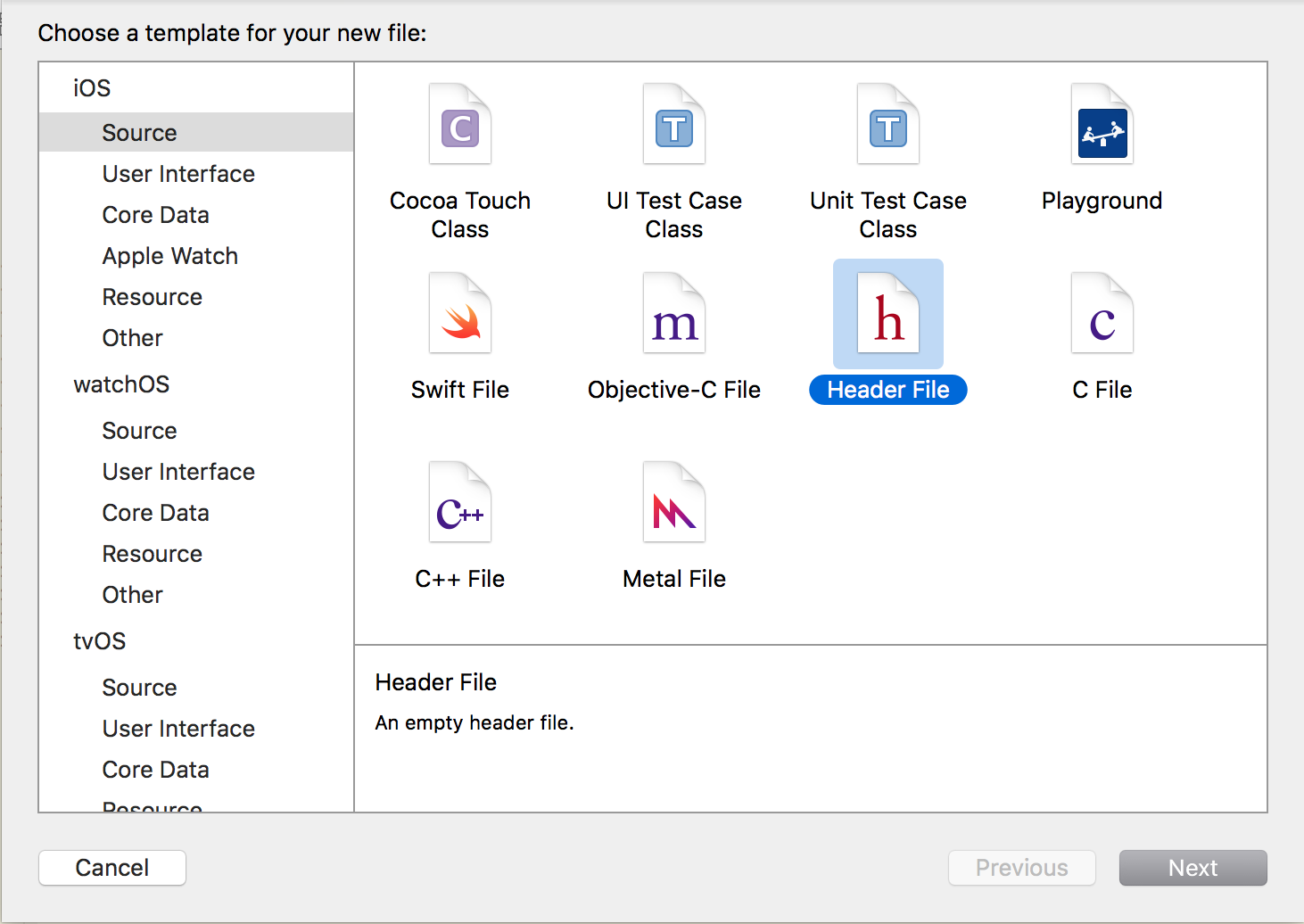Click the iOS section header
The image size is (1304, 924).
click(92, 88)
